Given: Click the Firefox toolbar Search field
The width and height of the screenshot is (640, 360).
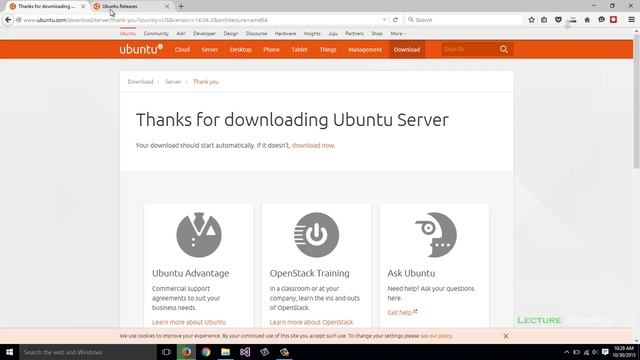Looking at the screenshot, I should (464, 20).
